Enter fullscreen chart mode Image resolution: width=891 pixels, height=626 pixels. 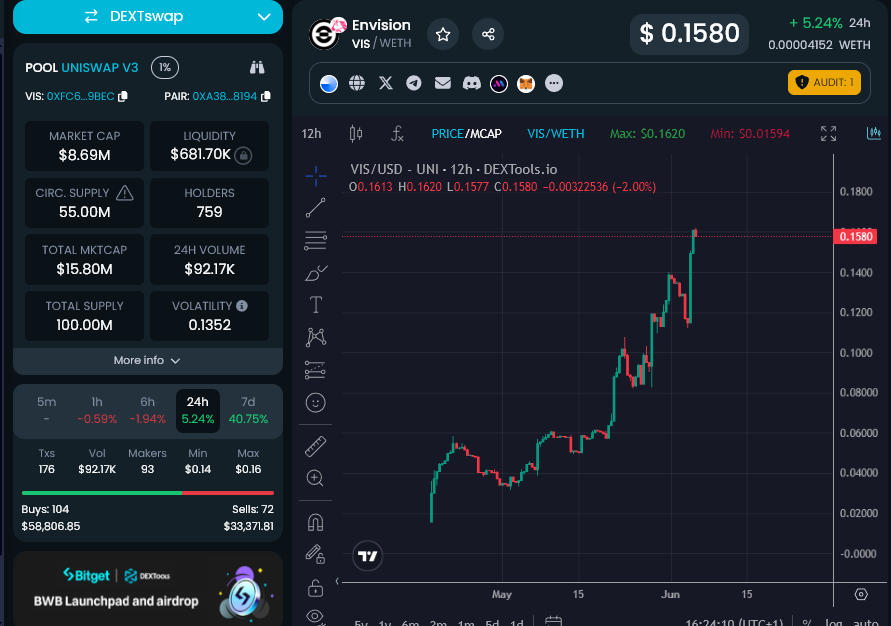pyautogui.click(x=828, y=133)
